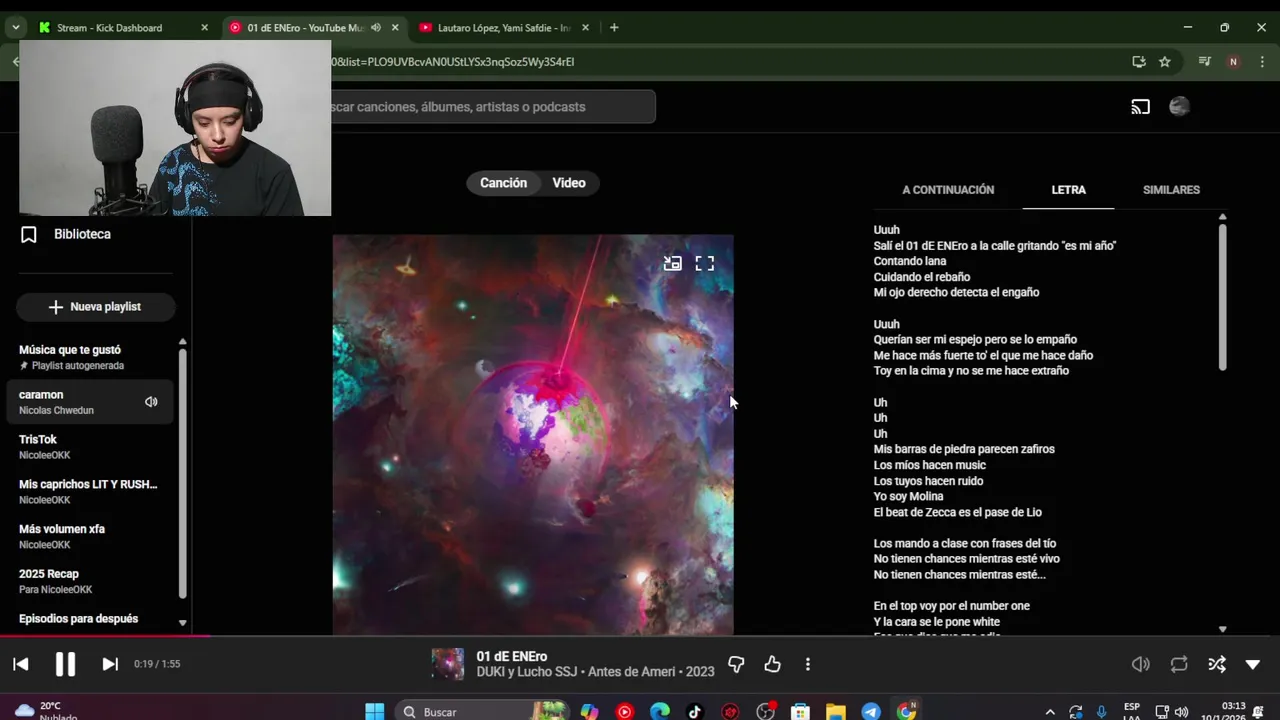
Task: Click the lyric line 'Yo soy Molina'
Action: coord(908,497)
